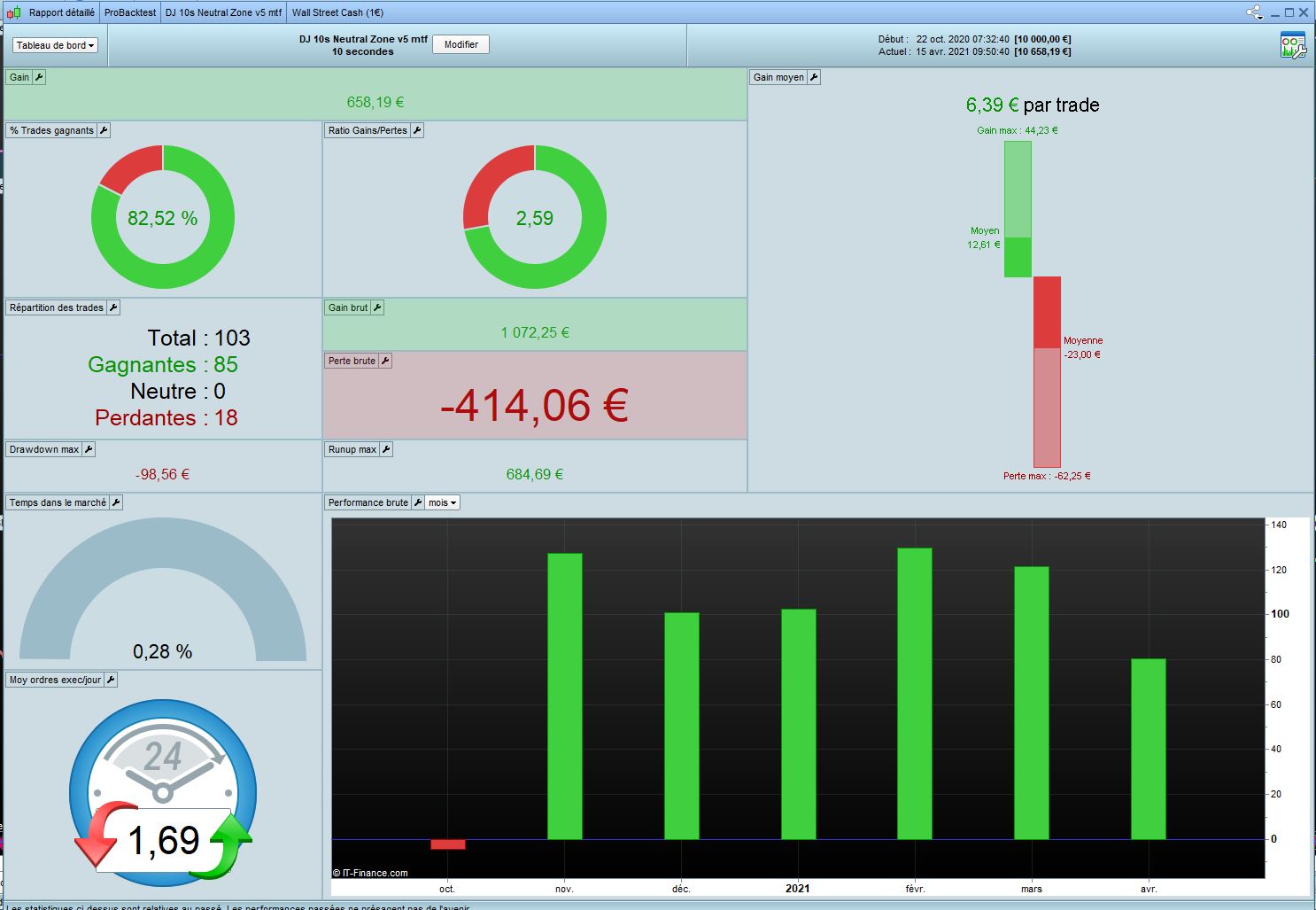Click the -414,06 € gross loss value

(x=534, y=406)
